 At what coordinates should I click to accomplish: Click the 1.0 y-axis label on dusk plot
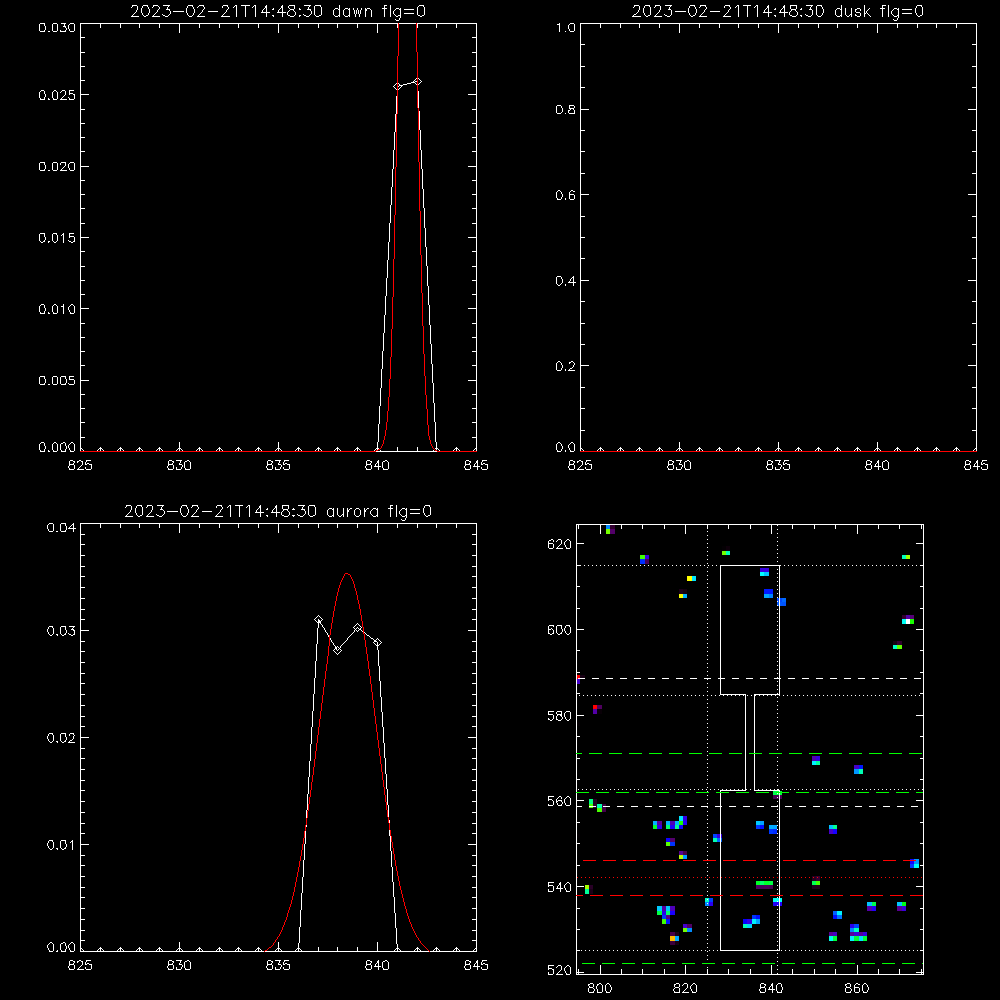(566, 28)
